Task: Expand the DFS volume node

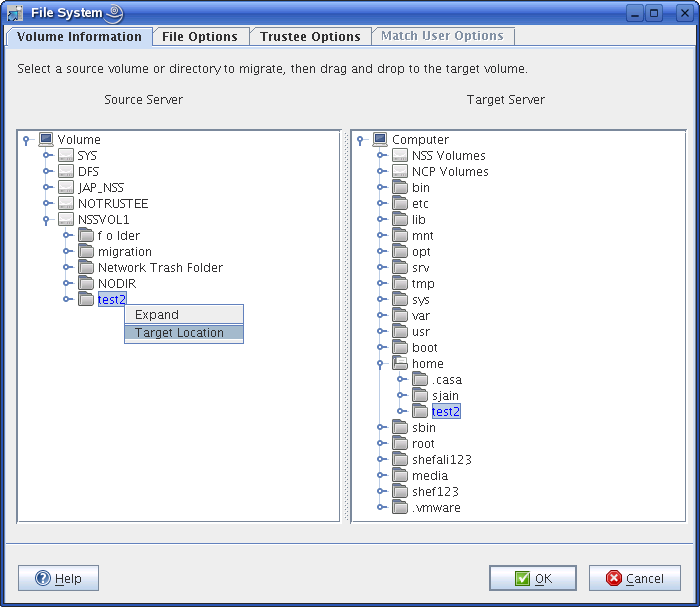Action: click(46, 172)
